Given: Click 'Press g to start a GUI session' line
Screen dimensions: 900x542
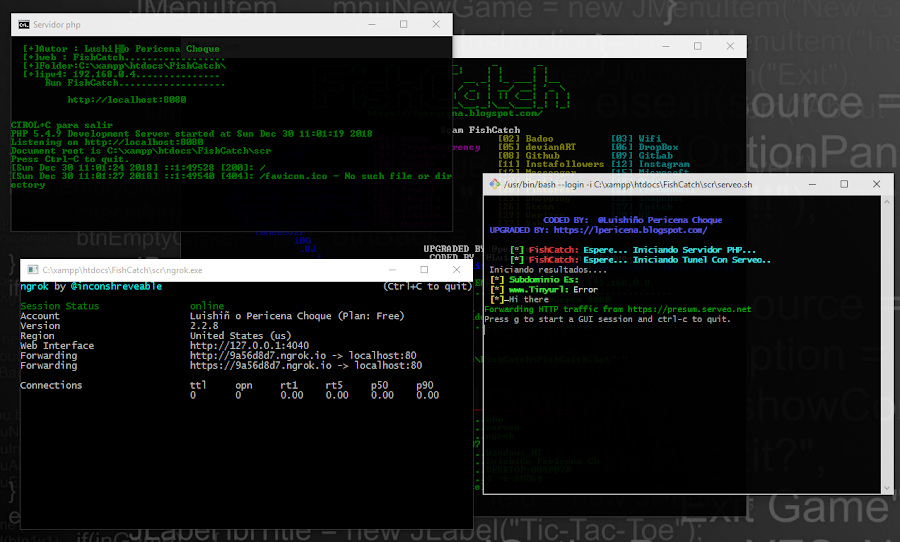Looking at the screenshot, I should (607, 319).
